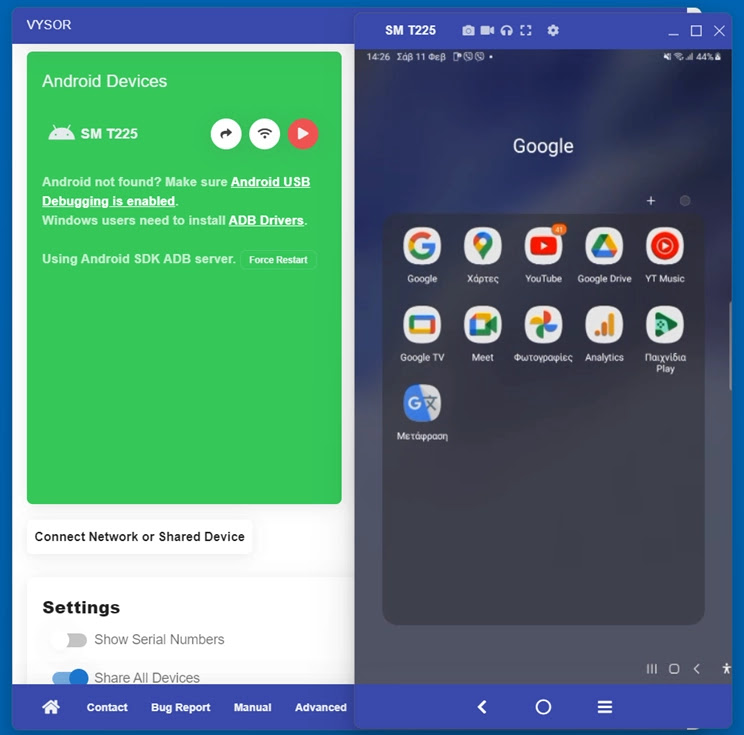Tap the Android recents button on tablet navbar

pos(651,669)
